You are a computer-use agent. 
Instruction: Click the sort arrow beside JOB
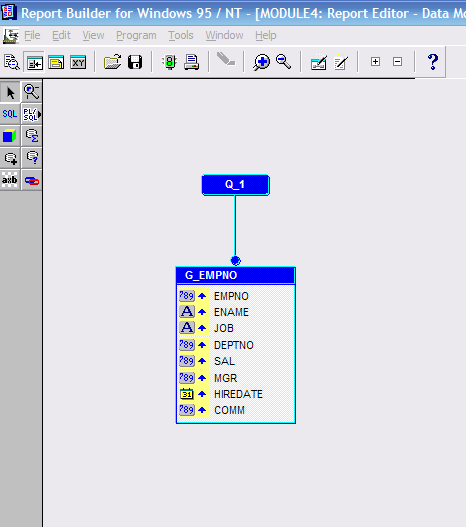pyautogui.click(x=202, y=328)
